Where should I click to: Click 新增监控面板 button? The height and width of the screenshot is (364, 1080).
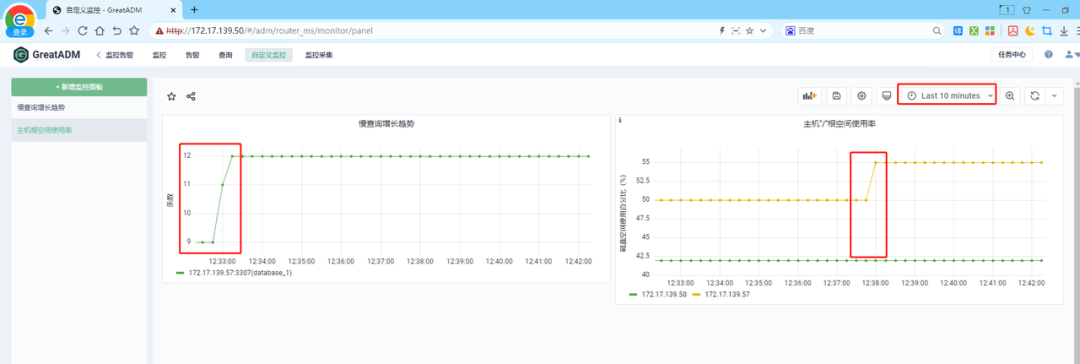[79, 87]
